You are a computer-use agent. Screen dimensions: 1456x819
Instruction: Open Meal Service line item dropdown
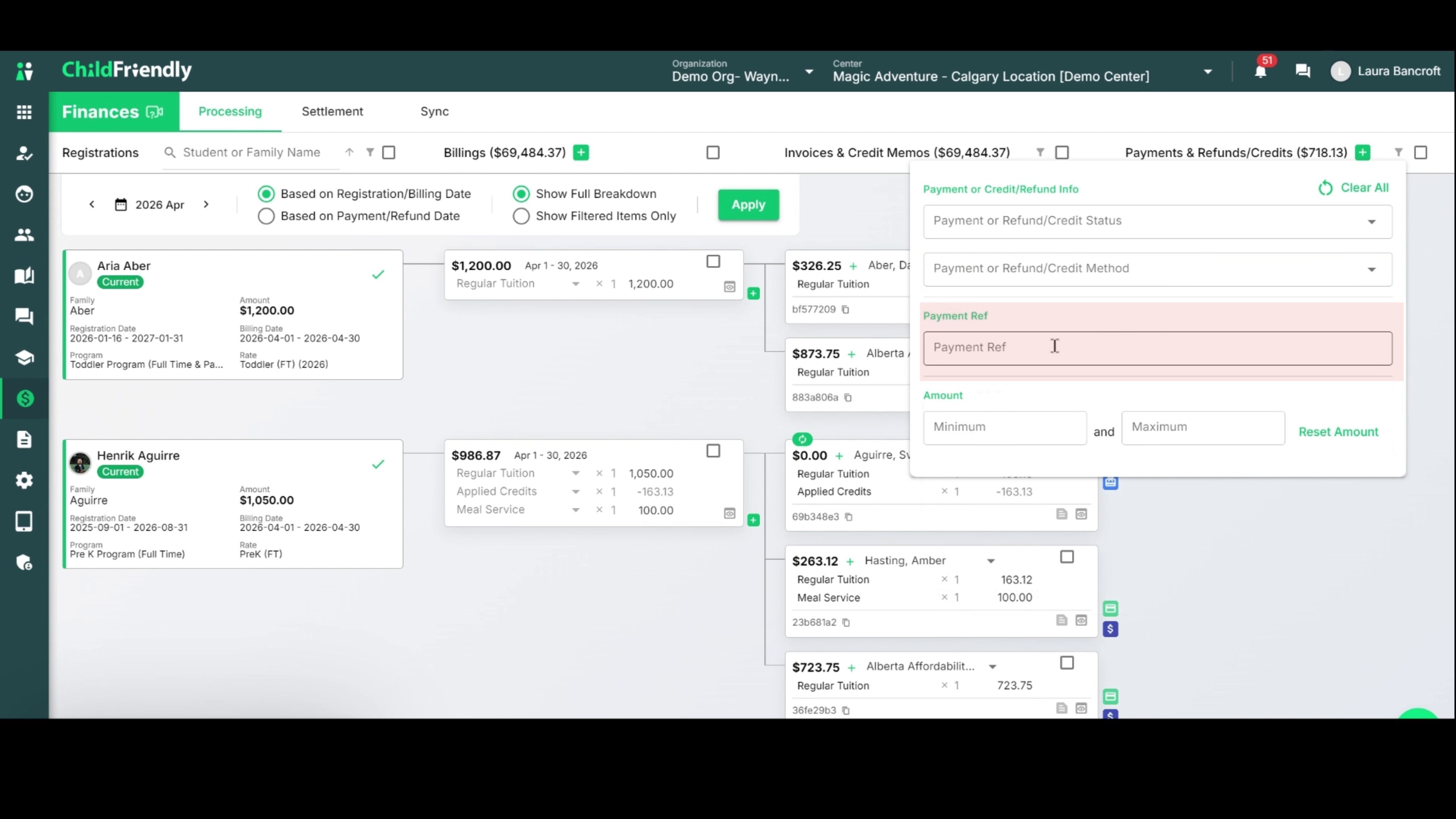coord(576,510)
